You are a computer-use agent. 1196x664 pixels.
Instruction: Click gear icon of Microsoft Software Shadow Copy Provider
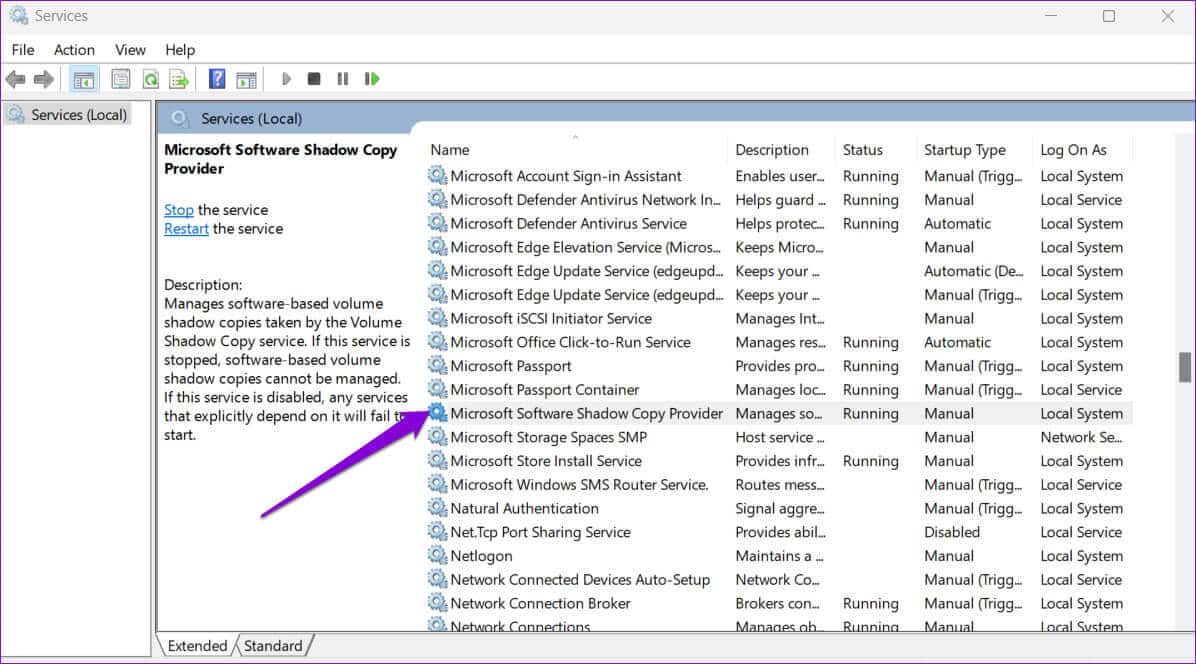(x=437, y=413)
